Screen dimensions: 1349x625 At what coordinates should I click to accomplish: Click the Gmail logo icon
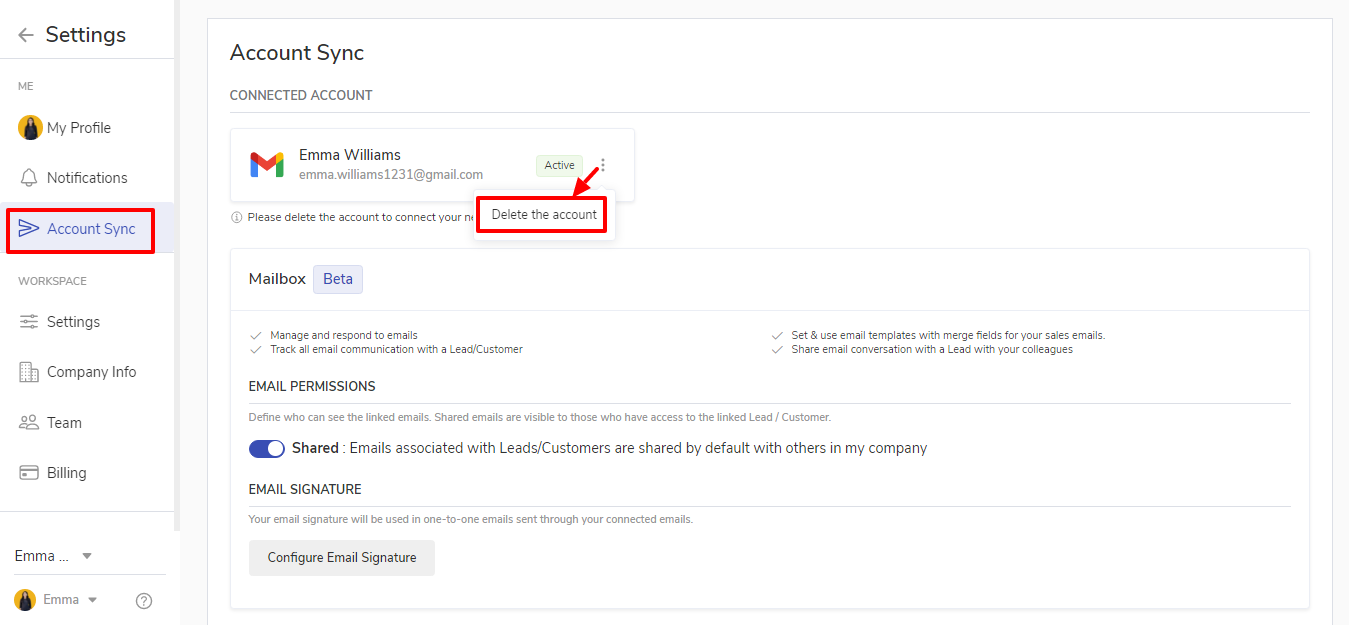[267, 165]
